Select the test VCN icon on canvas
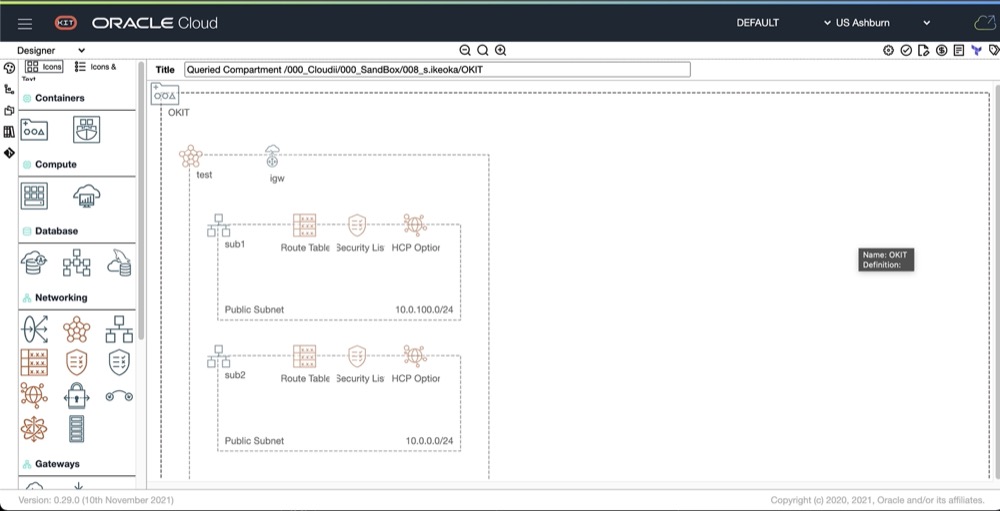 [x=191, y=156]
